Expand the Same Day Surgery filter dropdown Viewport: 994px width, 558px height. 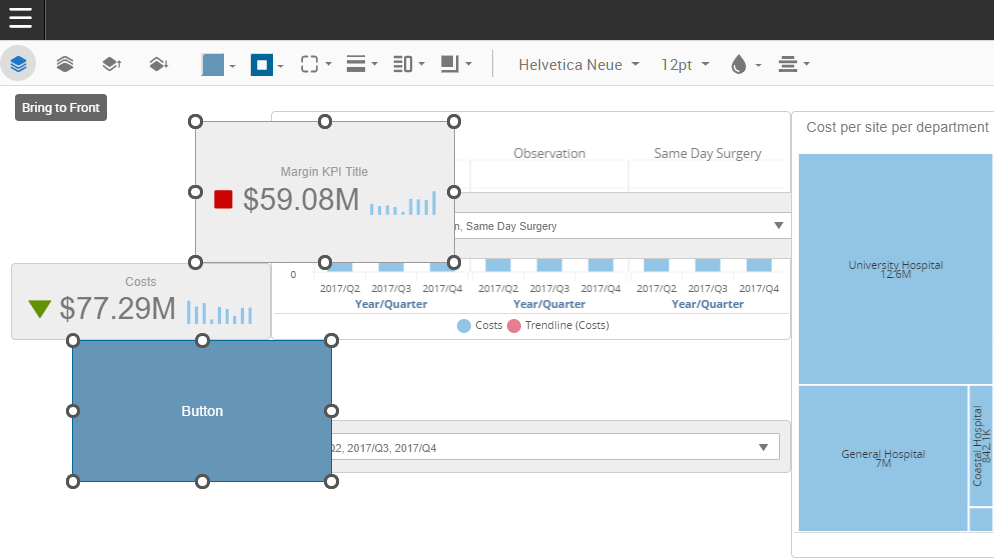(x=778, y=226)
